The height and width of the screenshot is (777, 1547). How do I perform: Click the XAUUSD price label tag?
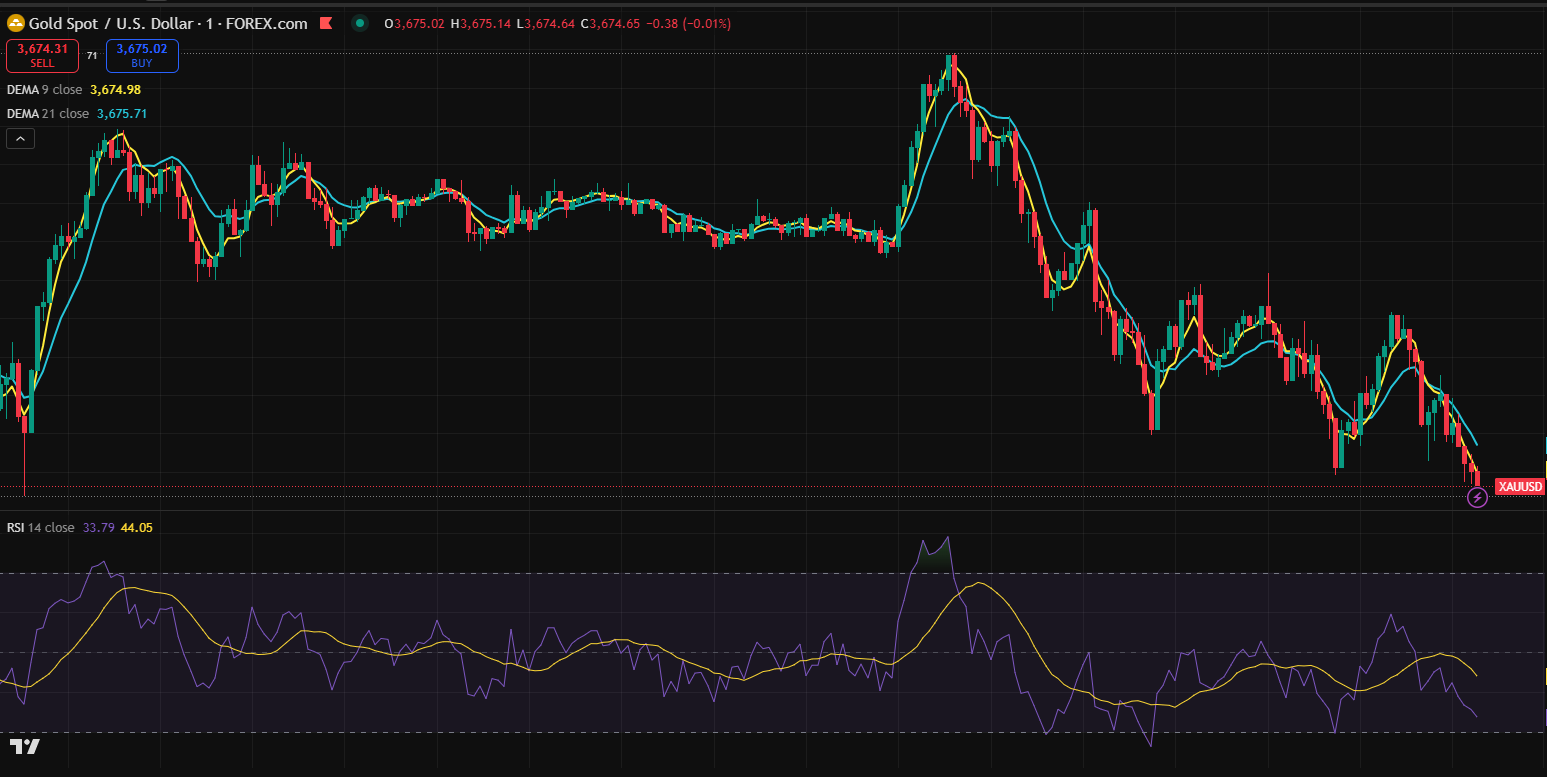point(1520,487)
